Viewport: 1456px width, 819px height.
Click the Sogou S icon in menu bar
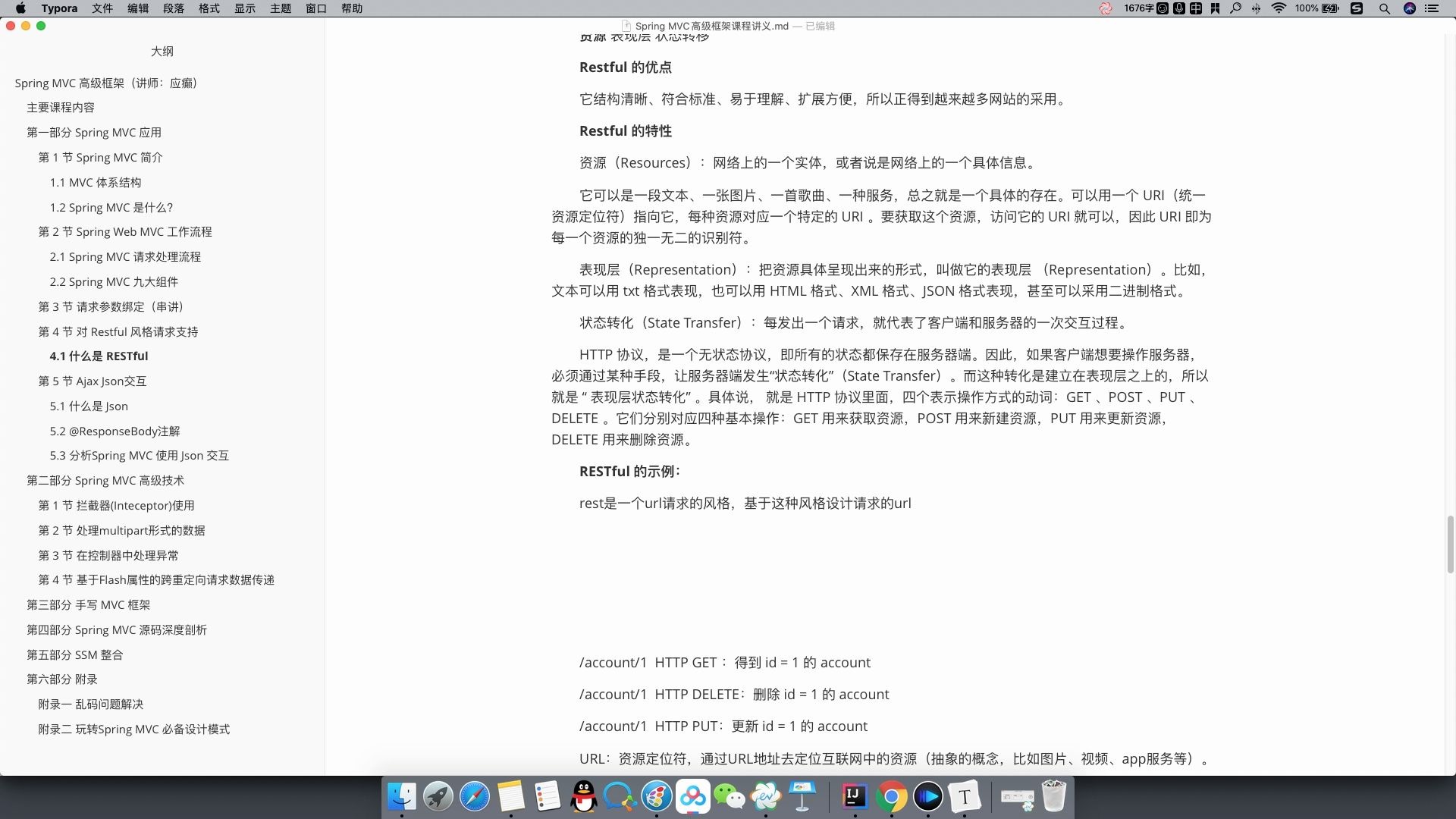1357,8
